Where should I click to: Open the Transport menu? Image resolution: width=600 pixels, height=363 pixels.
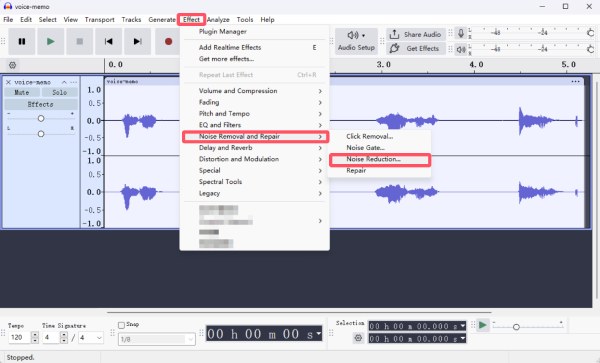coord(99,20)
